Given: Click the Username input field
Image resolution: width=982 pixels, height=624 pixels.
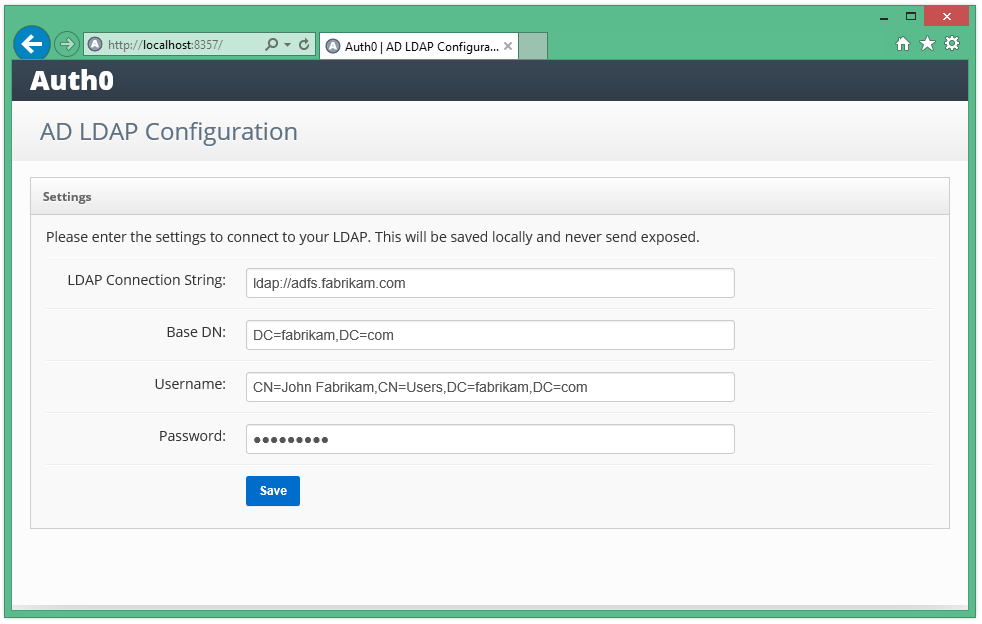Looking at the screenshot, I should (490, 387).
